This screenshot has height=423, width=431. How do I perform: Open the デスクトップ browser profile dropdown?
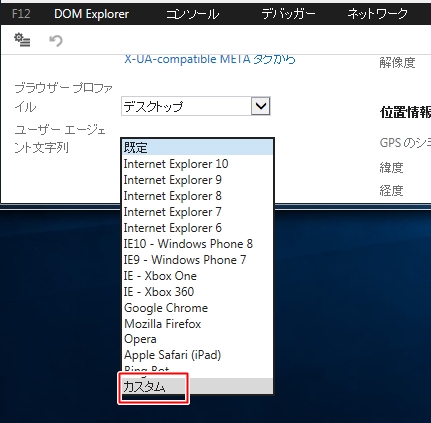196,106
